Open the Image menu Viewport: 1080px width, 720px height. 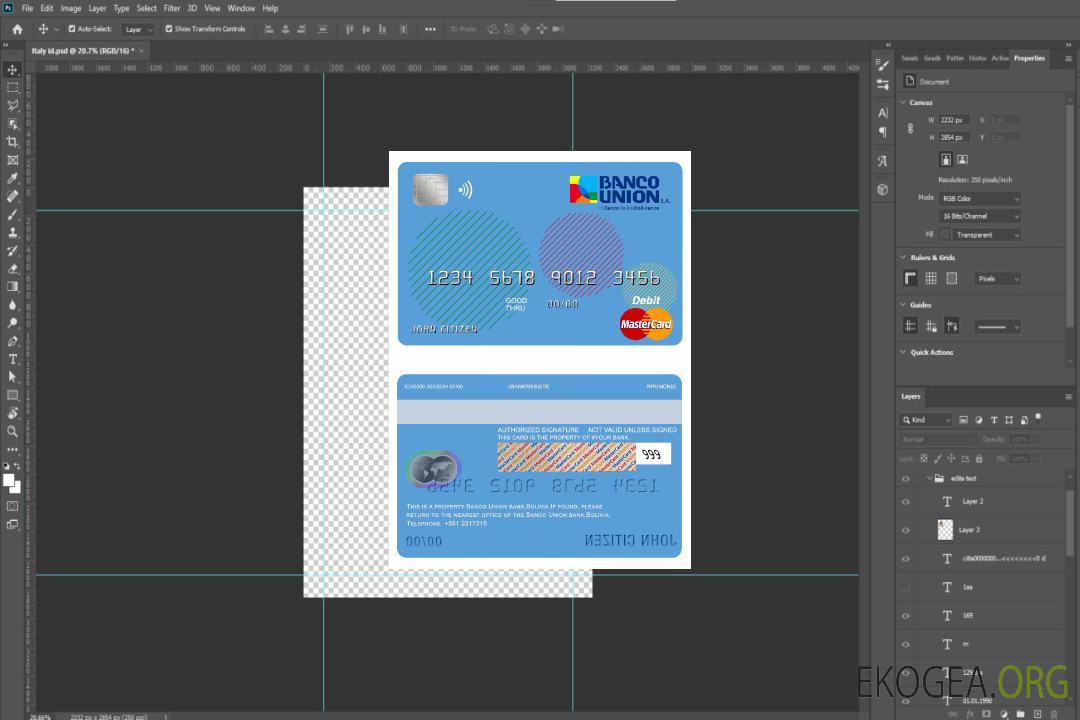(x=70, y=8)
